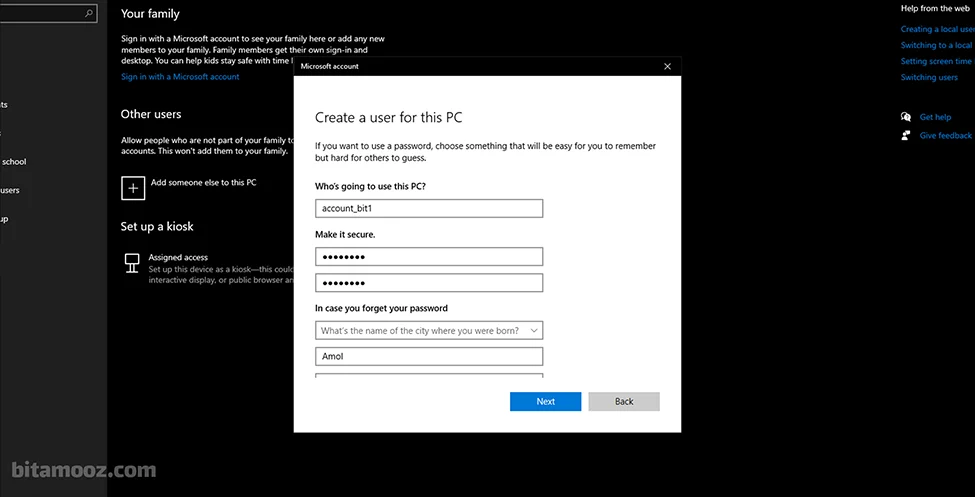Click the Back button
975x497 pixels.
[624, 401]
